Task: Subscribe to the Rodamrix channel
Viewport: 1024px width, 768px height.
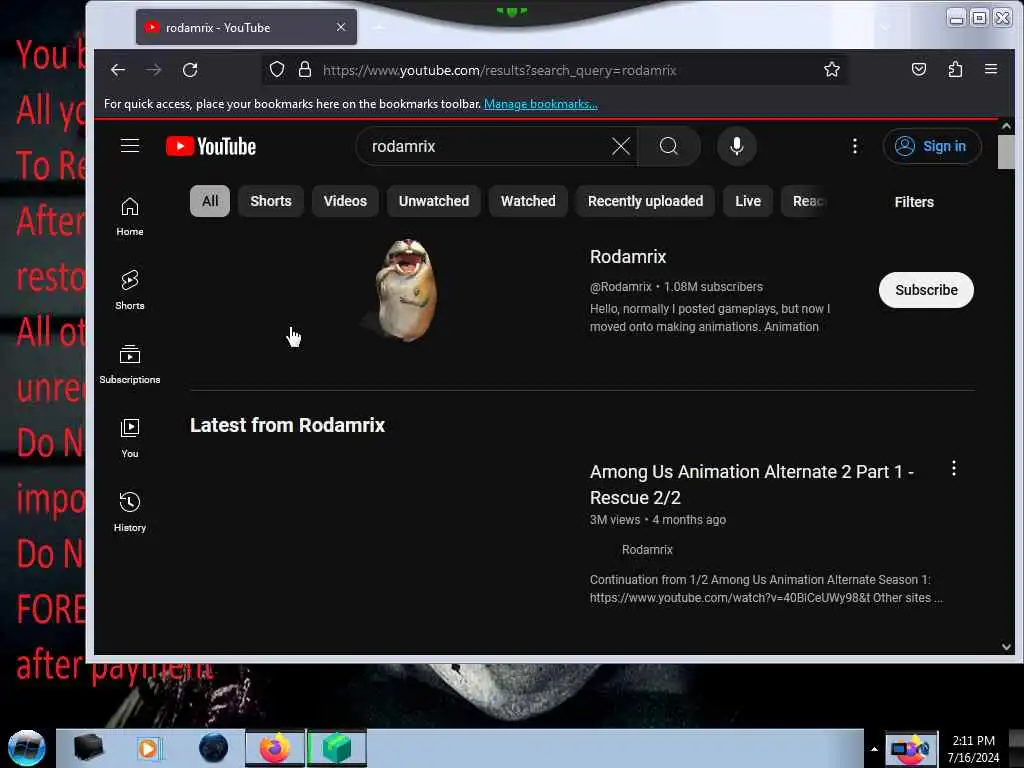Action: (926, 290)
